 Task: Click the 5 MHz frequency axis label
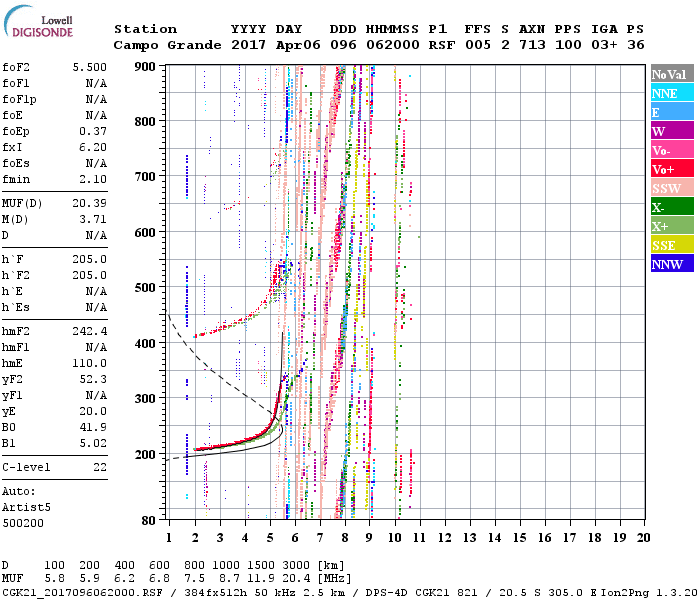point(270,538)
